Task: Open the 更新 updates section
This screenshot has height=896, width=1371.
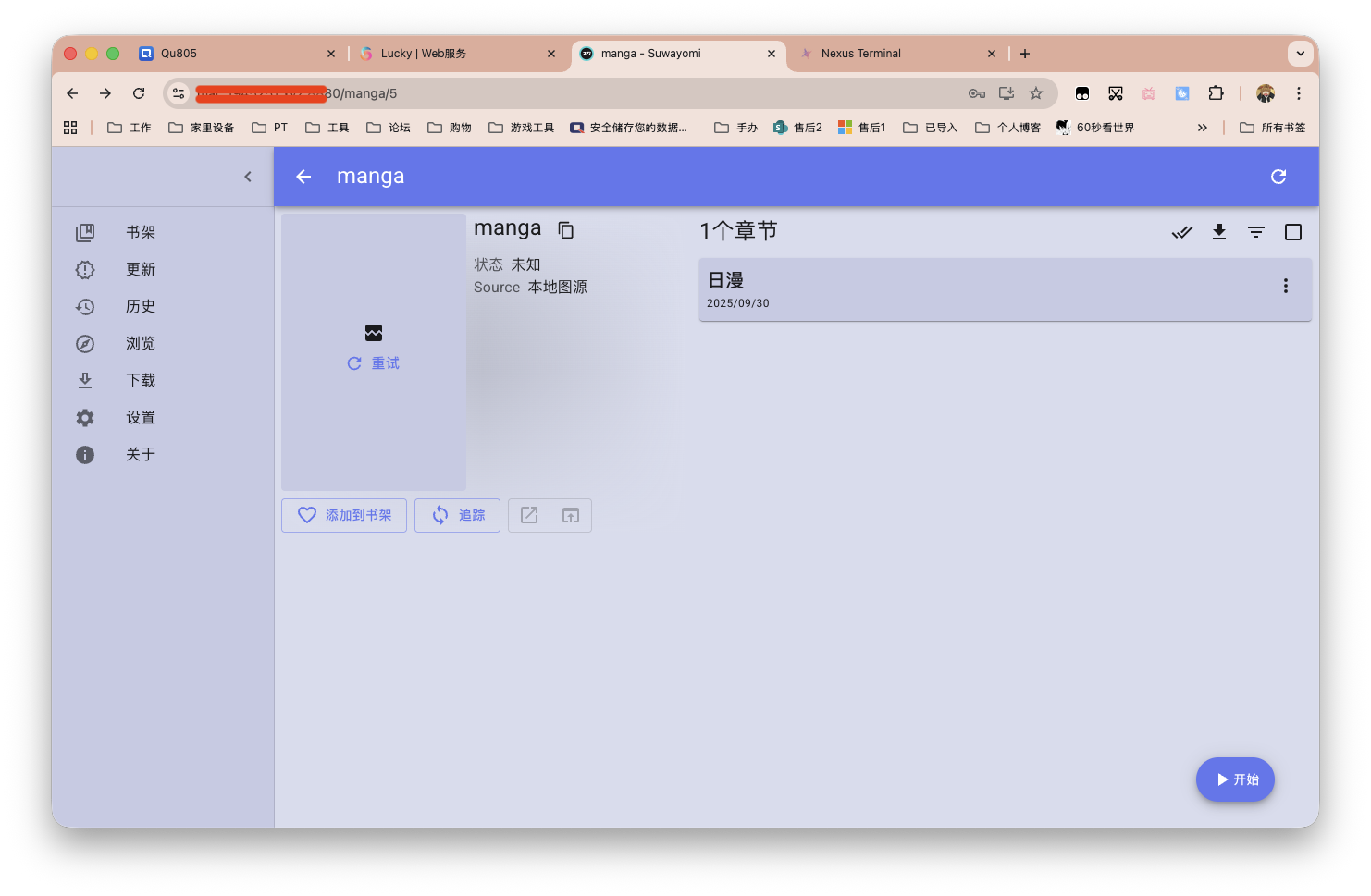Action: tap(140, 269)
